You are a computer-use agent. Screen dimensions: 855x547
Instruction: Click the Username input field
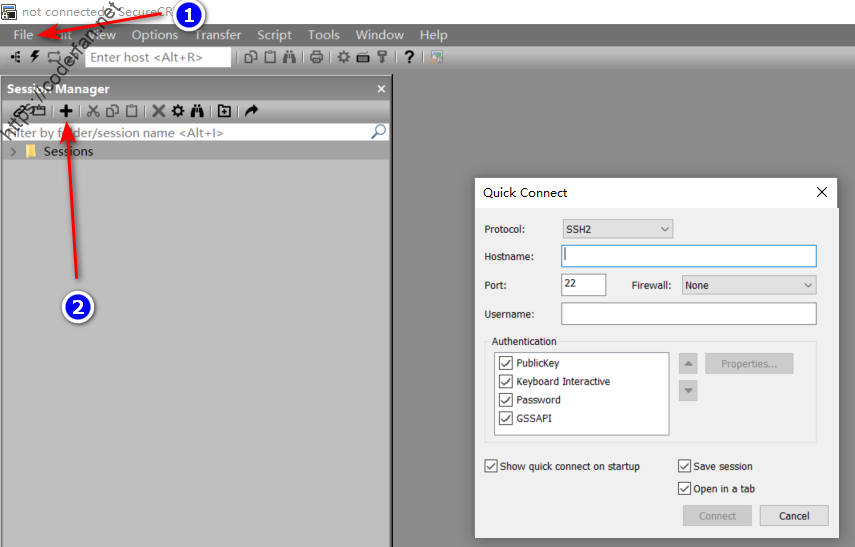coord(689,314)
